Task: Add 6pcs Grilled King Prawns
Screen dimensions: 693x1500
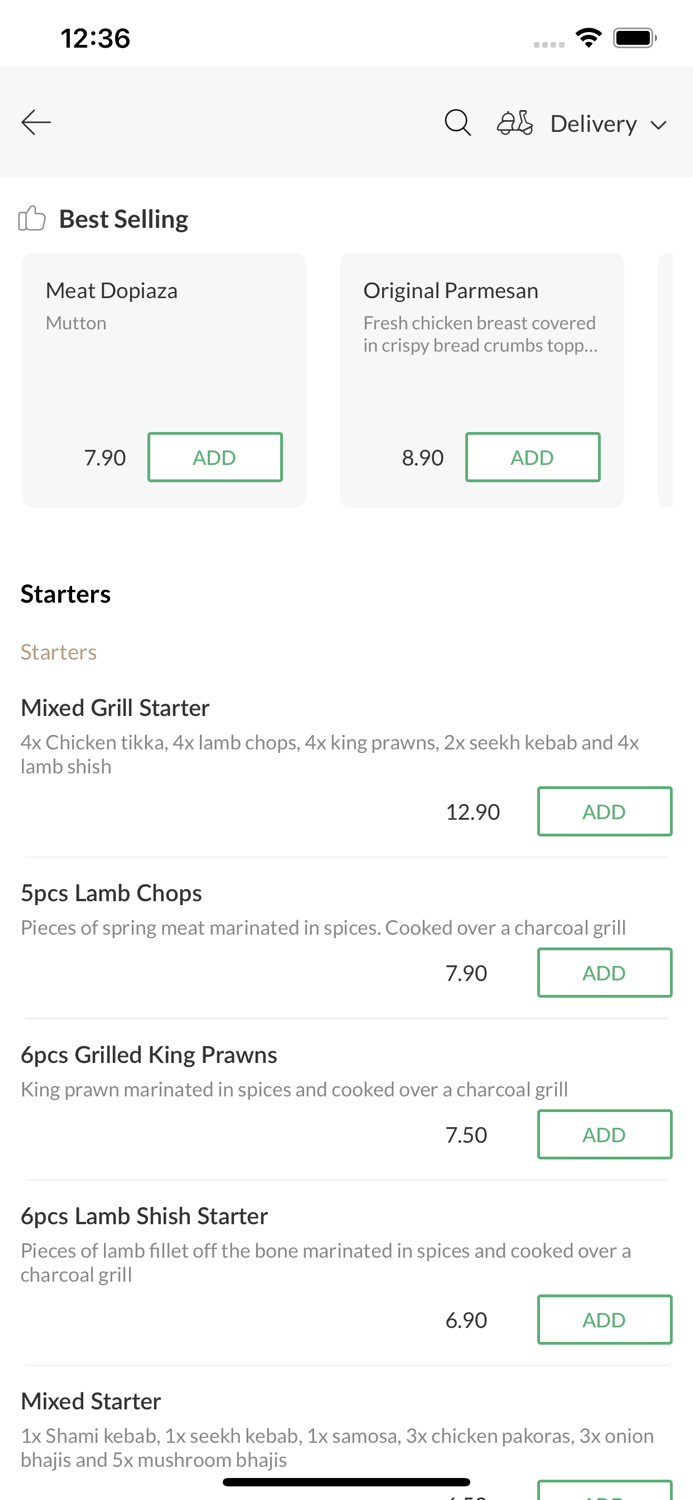Action: coord(605,1134)
